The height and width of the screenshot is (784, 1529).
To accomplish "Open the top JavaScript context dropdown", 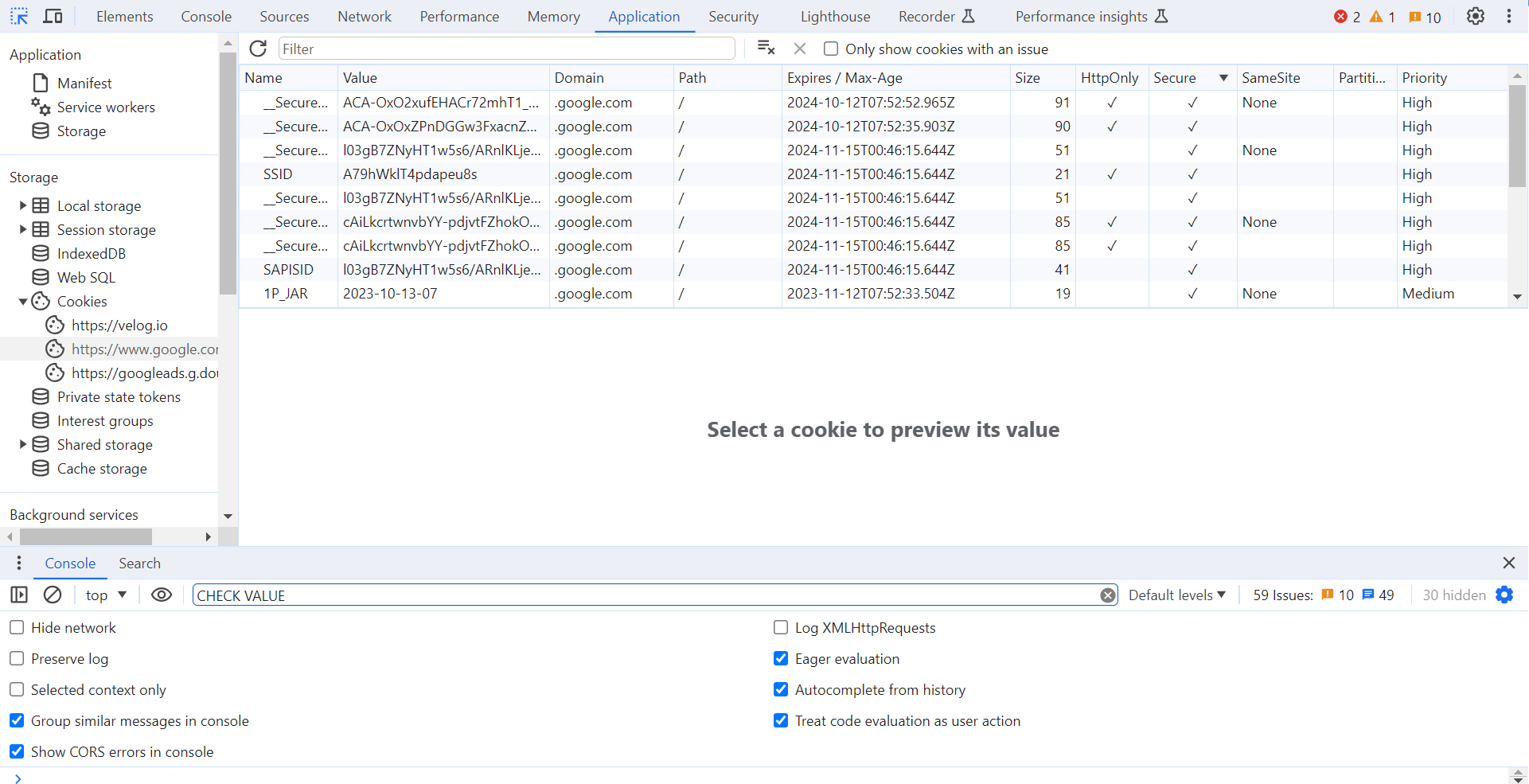I will click(x=107, y=595).
